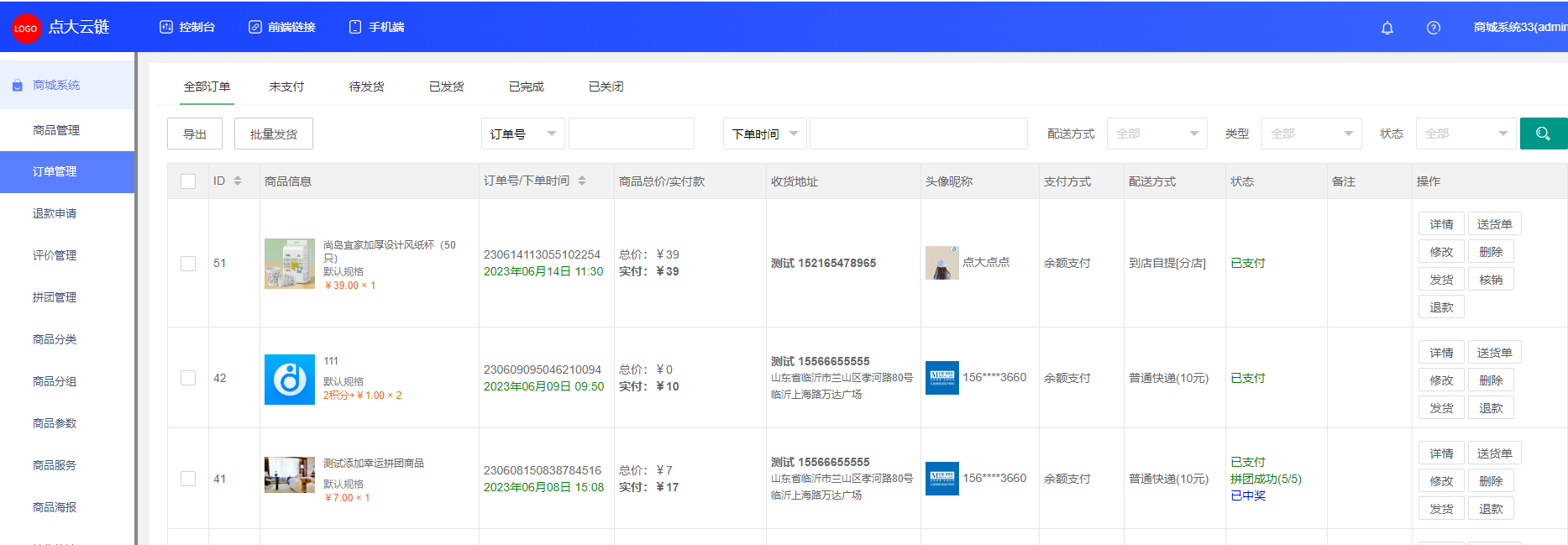Screen dimensions: 1568x545
Task: Sort by ID column arrows
Action: 238,181
